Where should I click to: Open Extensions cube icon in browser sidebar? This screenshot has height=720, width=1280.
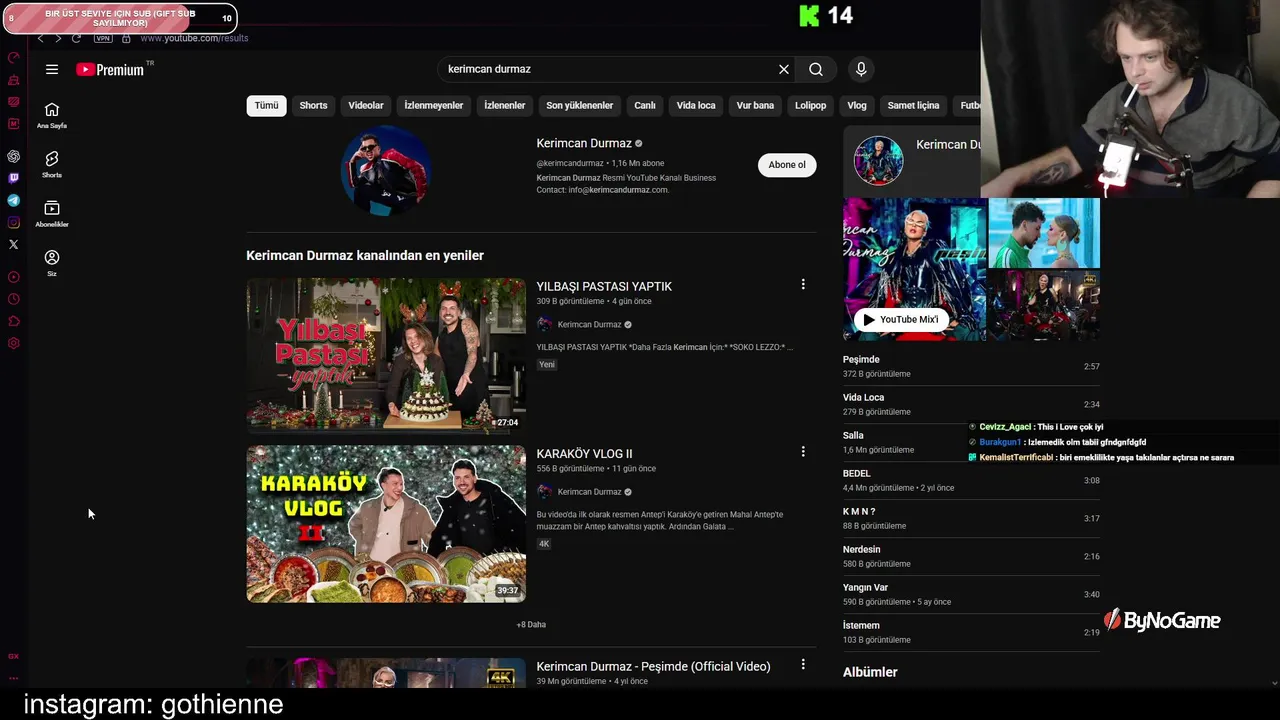coord(13,321)
